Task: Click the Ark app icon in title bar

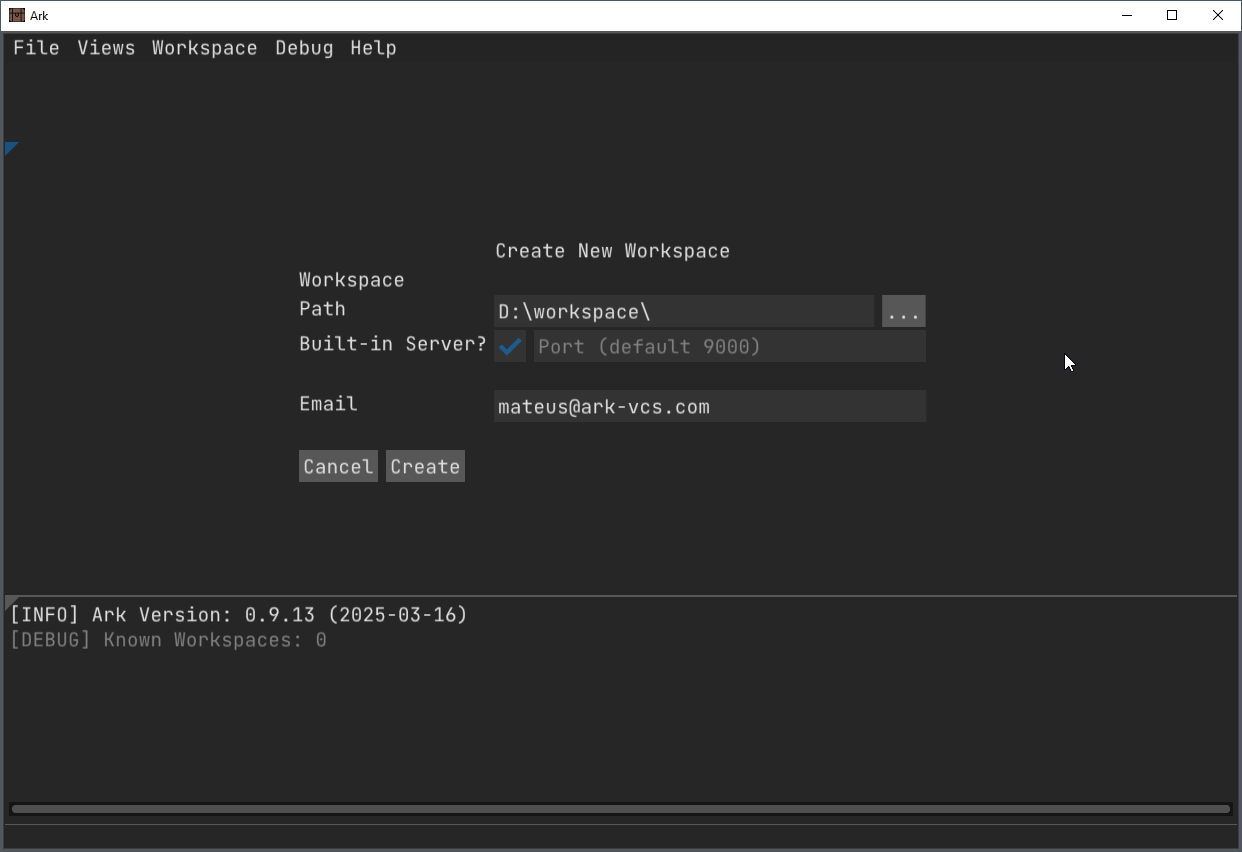Action: click(17, 15)
